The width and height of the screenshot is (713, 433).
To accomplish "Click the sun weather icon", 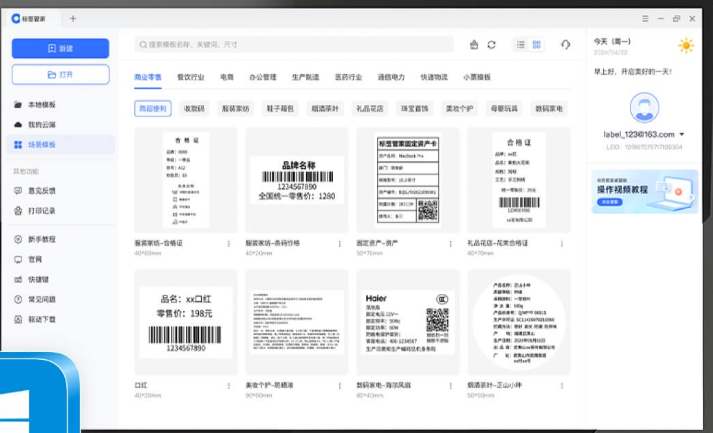I will coord(686,46).
